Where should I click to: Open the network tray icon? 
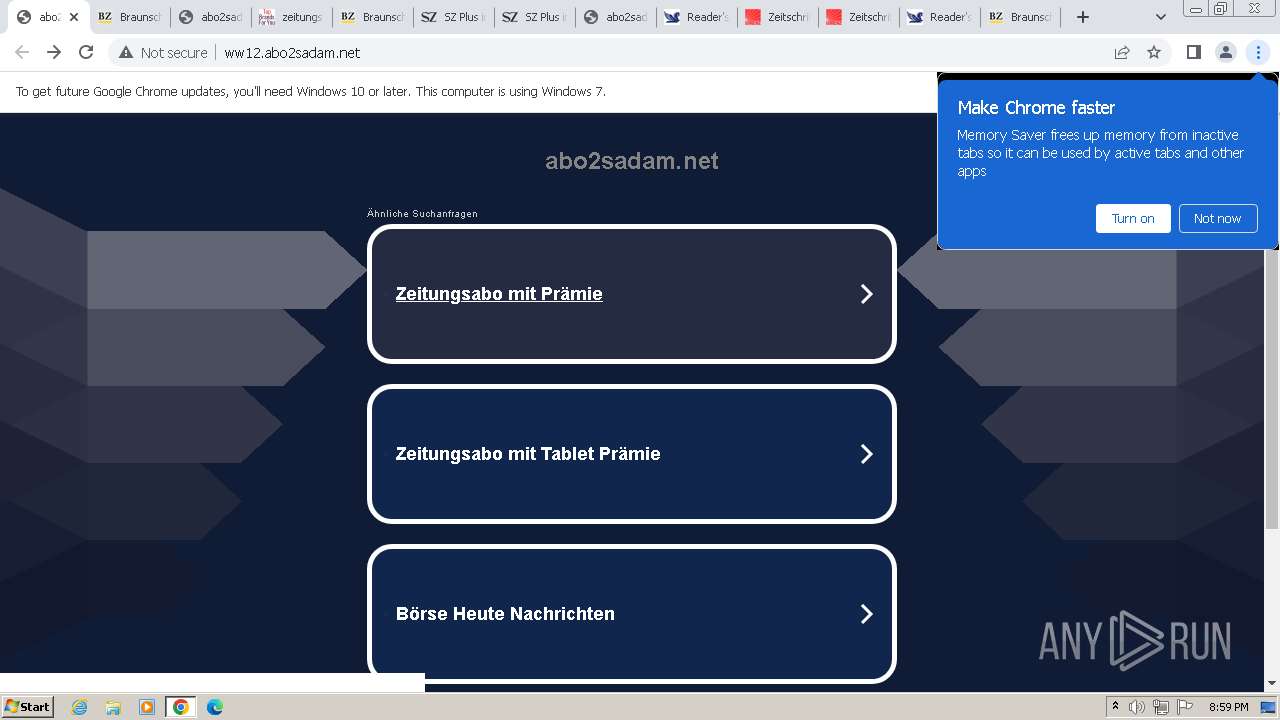pos(1161,707)
